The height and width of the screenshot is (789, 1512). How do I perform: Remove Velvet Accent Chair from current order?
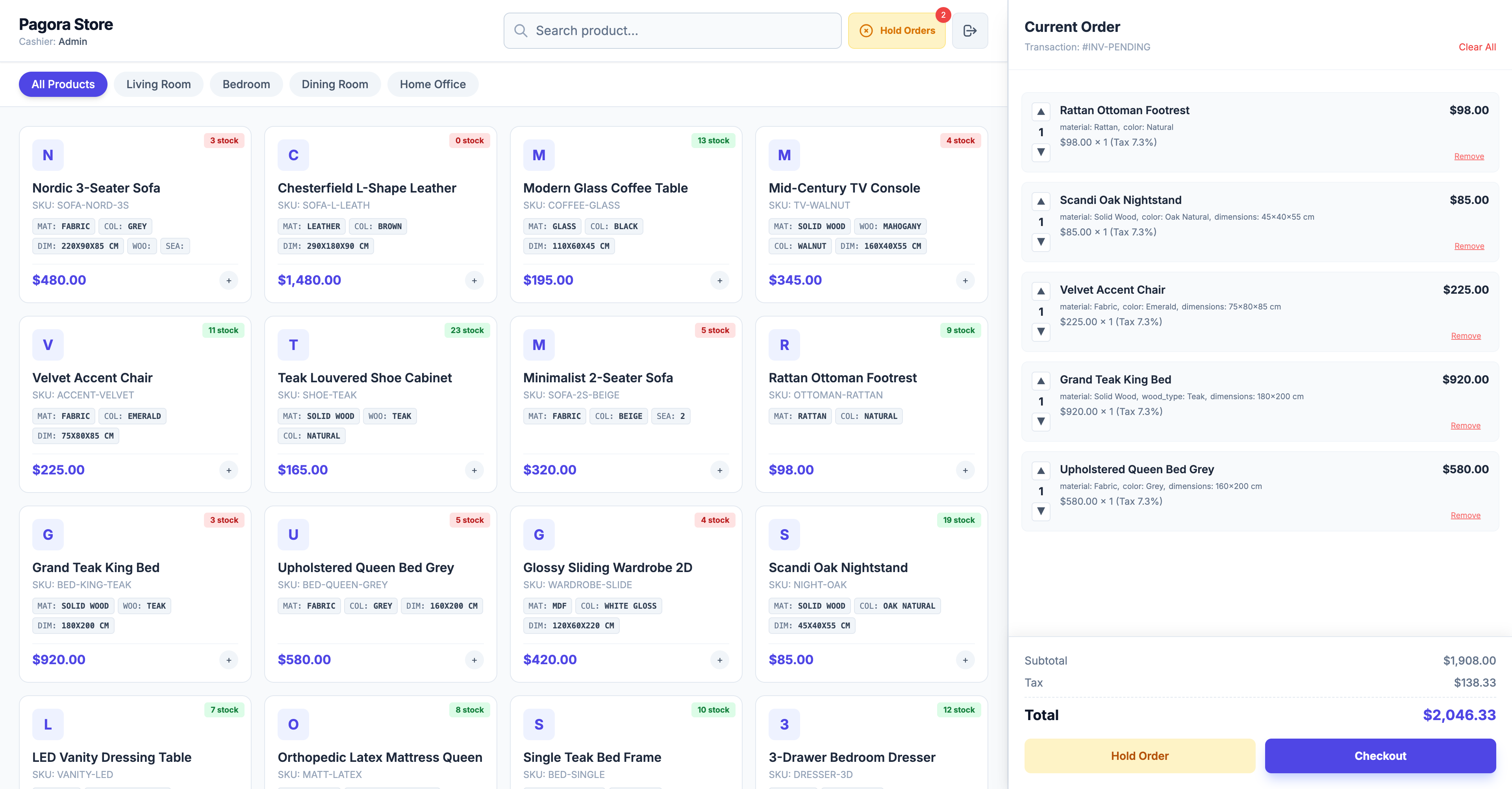click(x=1466, y=336)
